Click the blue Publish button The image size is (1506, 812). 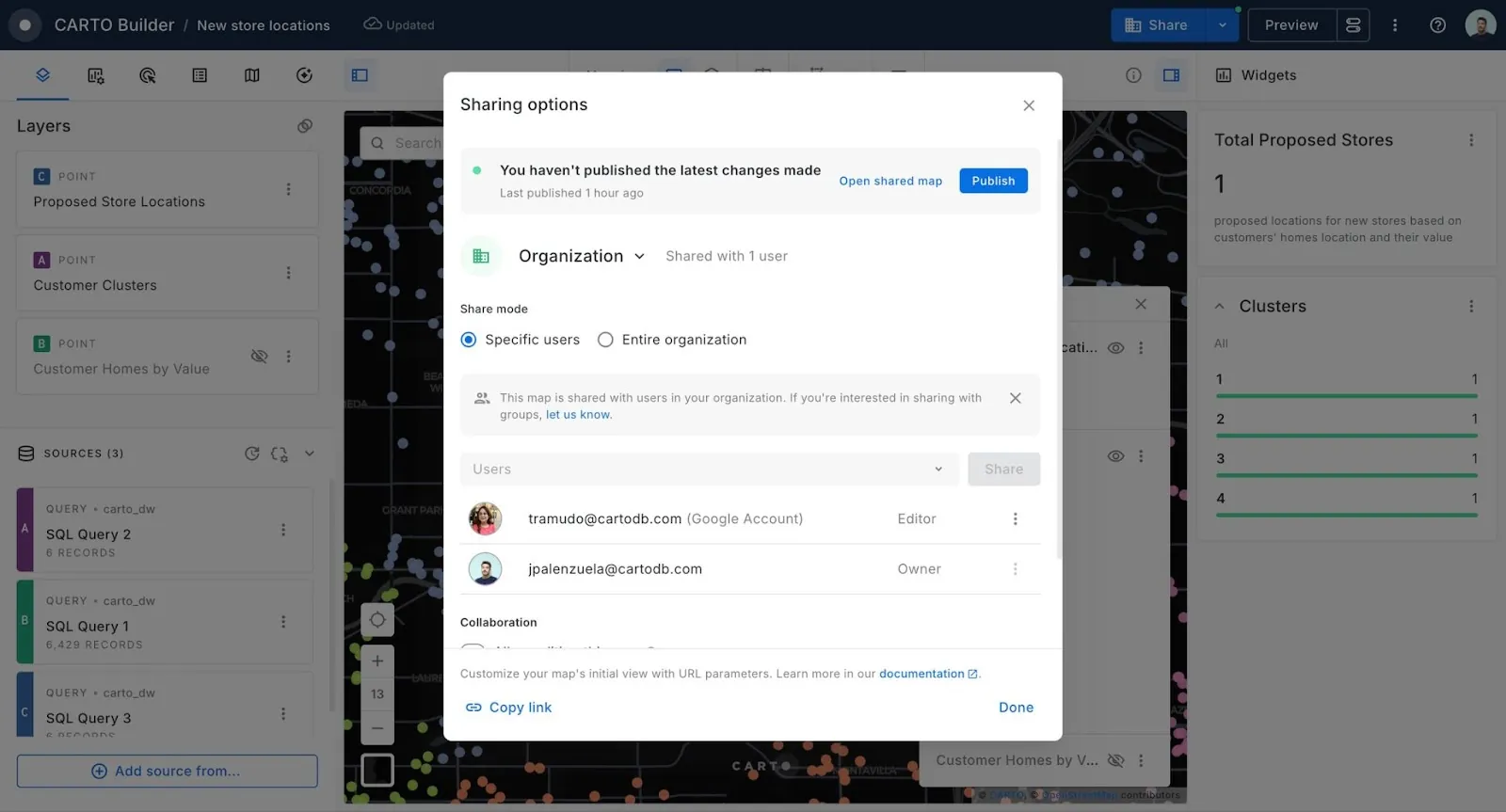[993, 181]
